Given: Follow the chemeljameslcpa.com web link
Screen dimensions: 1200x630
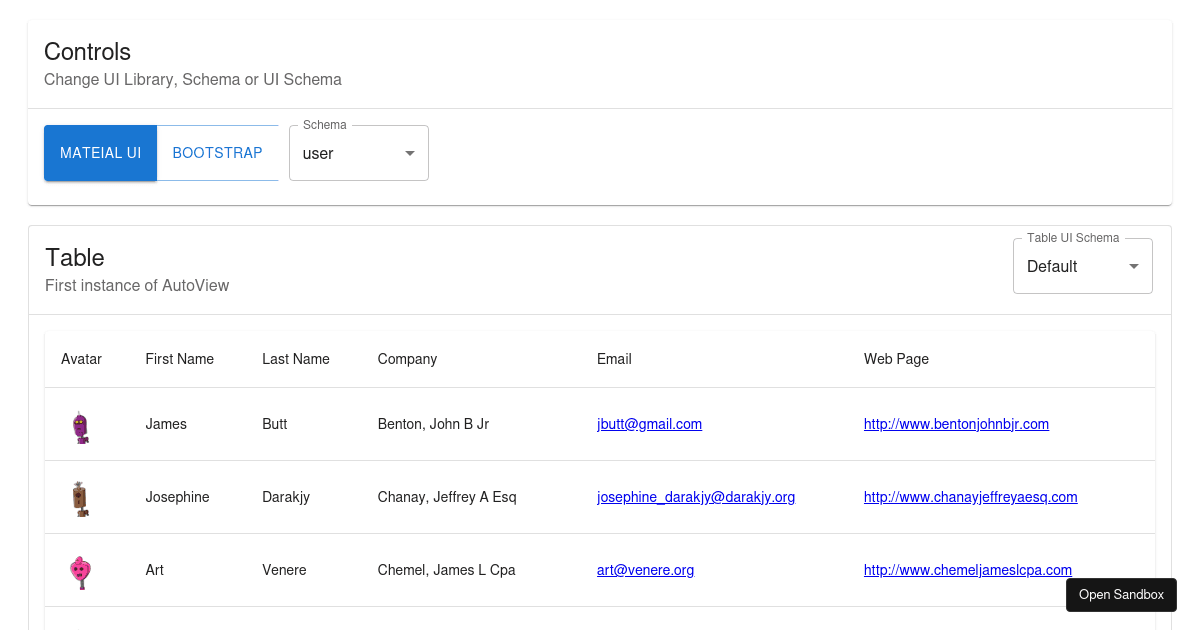Looking at the screenshot, I should tap(967, 570).
